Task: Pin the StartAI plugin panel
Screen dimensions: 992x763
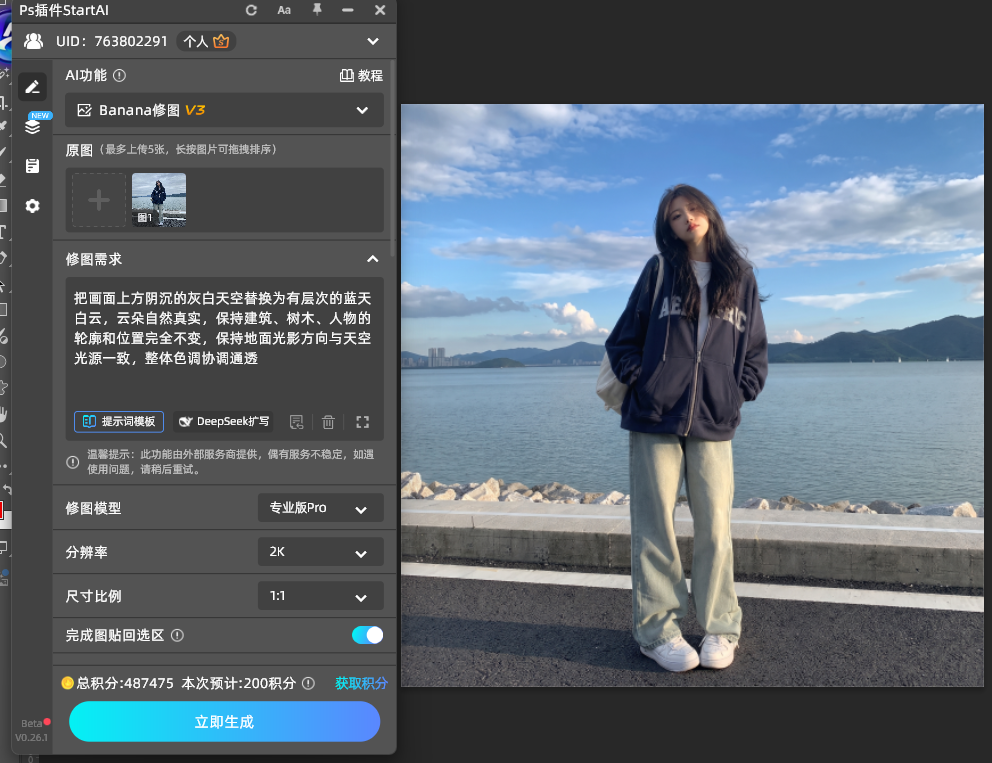Action: pyautogui.click(x=317, y=9)
